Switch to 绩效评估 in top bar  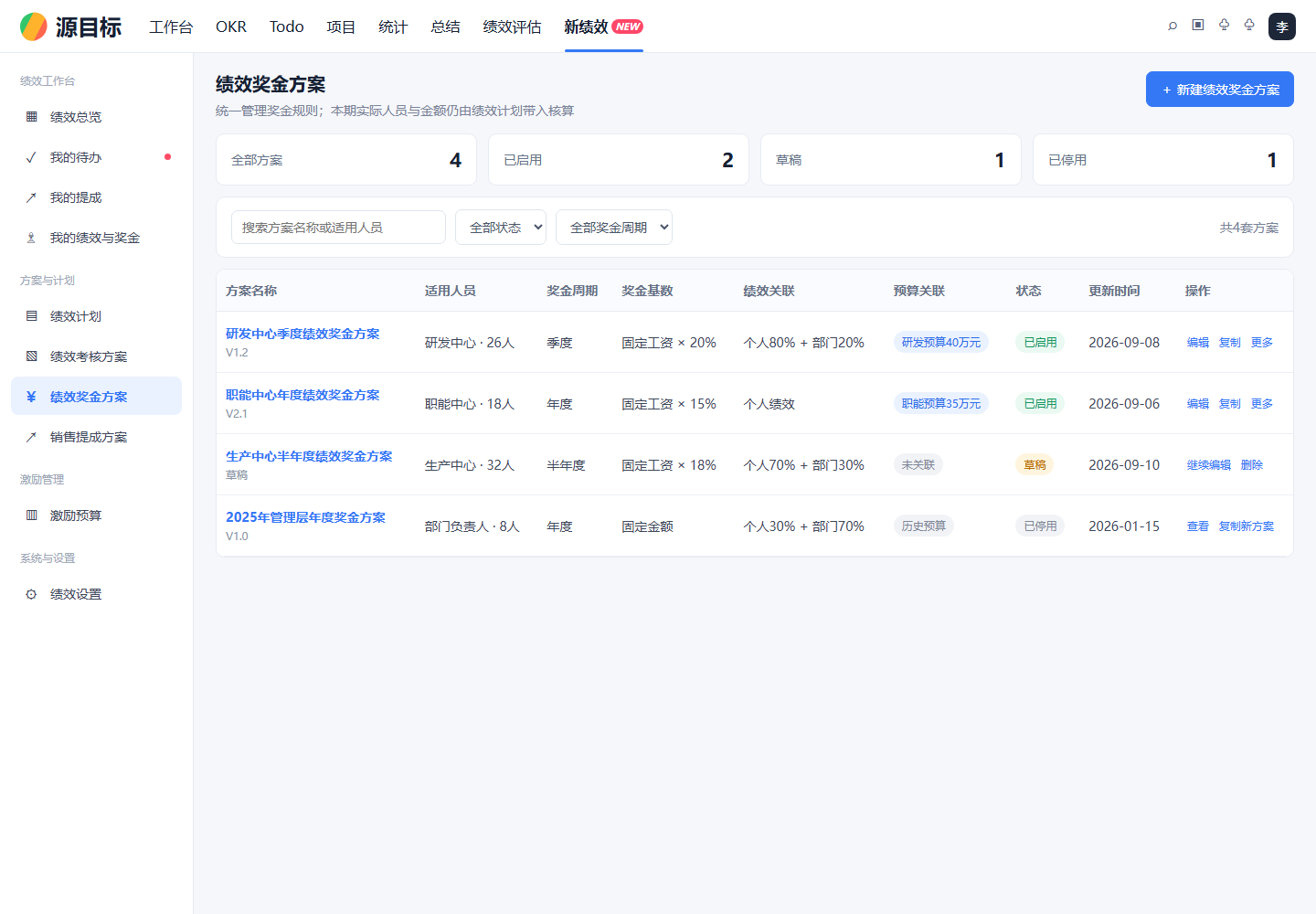pyautogui.click(x=512, y=27)
